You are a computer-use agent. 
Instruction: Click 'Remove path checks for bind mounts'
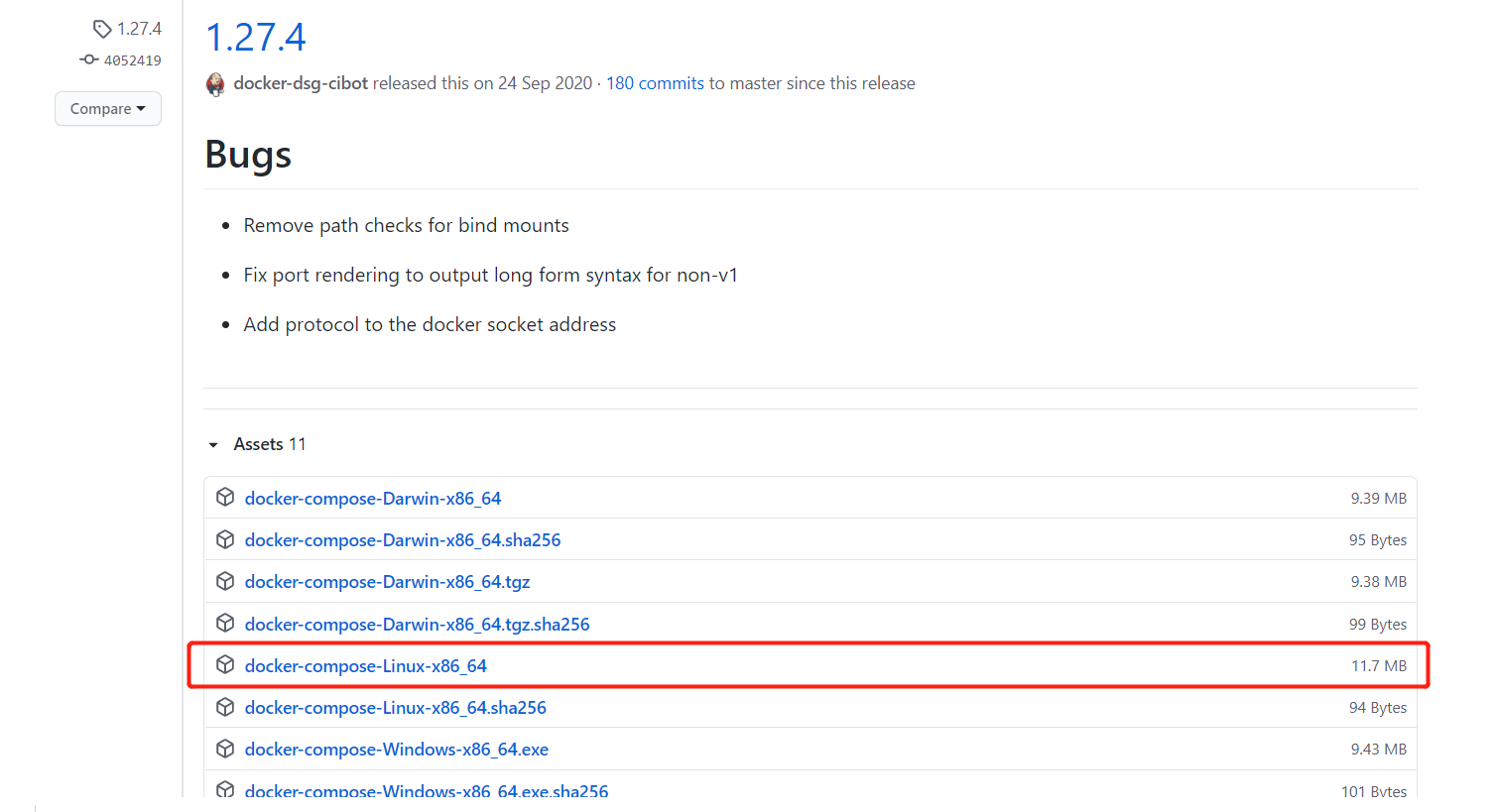pyautogui.click(x=407, y=225)
